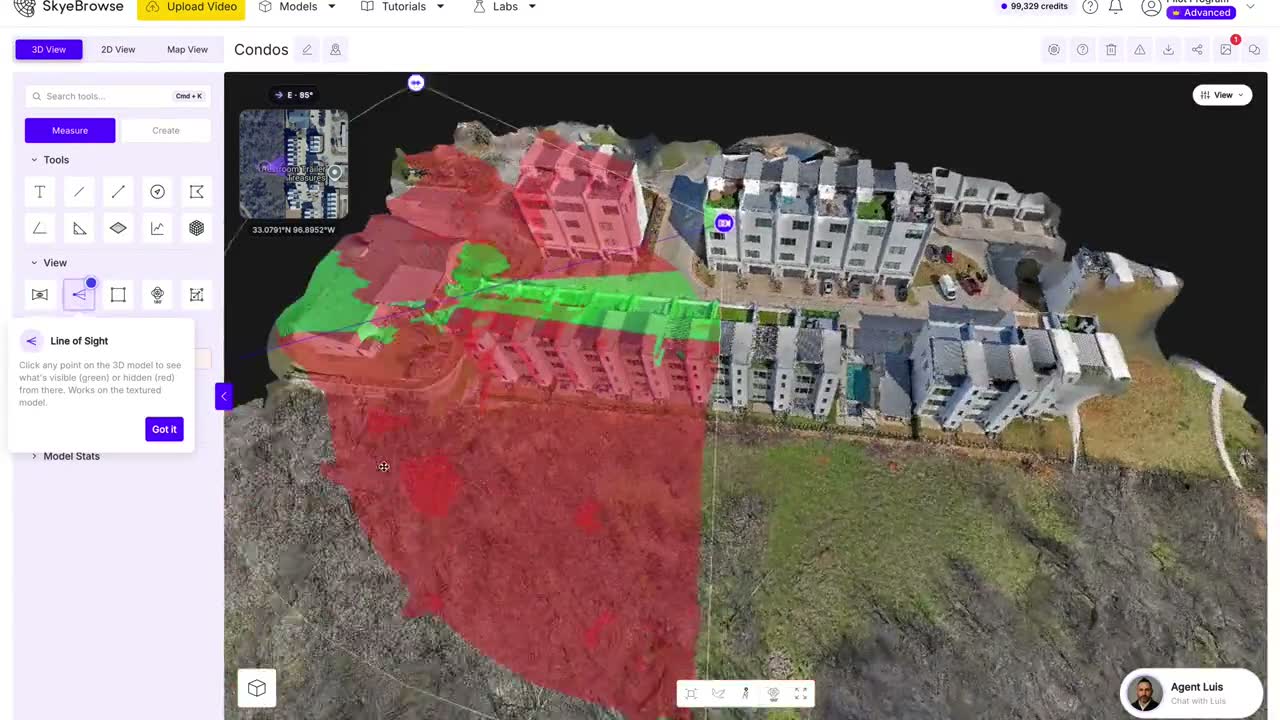Image resolution: width=1280 pixels, height=720 pixels.
Task: Switch to Map View tab
Action: tap(187, 50)
